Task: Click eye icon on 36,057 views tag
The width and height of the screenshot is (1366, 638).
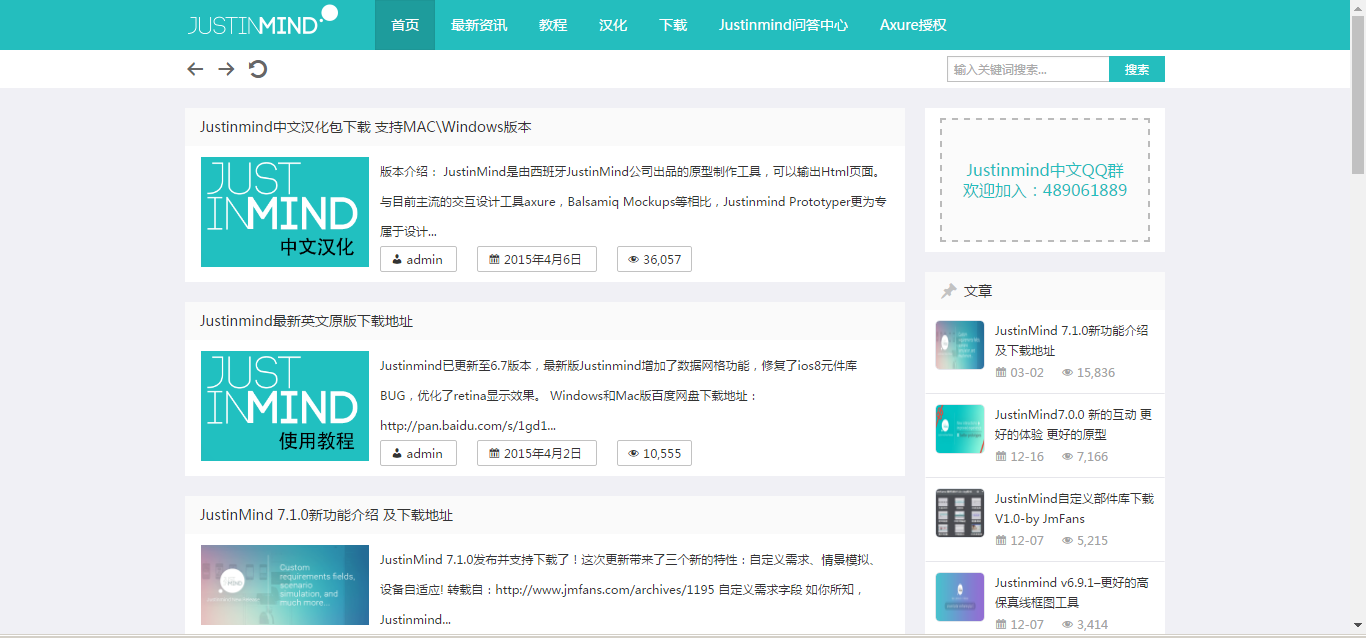Action: [x=633, y=260]
